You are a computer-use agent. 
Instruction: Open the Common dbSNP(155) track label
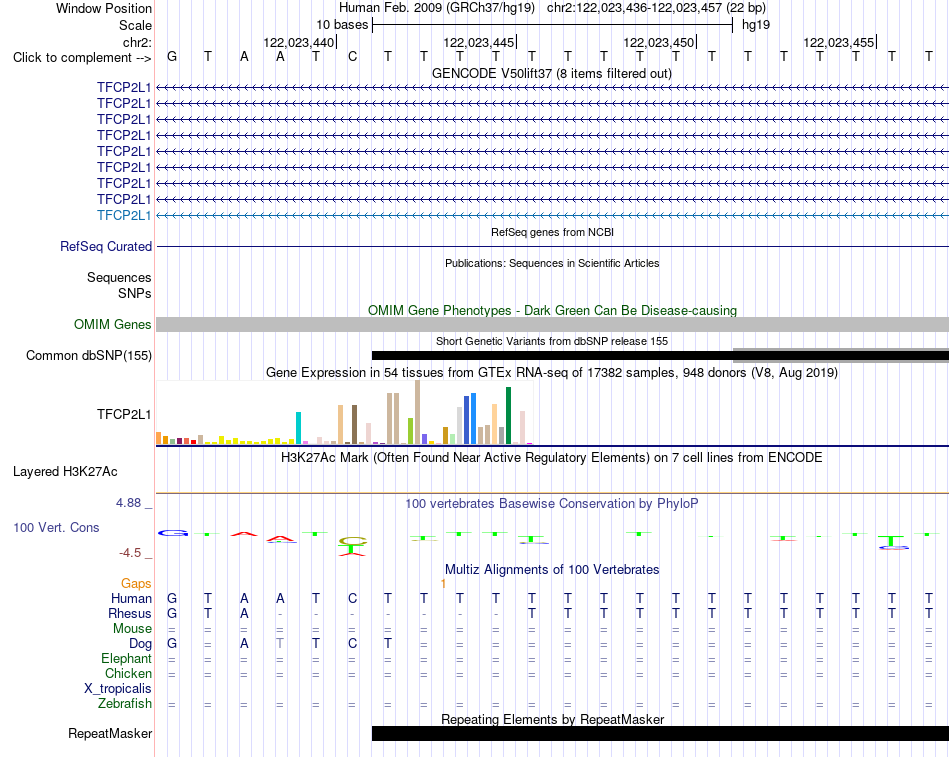point(89,355)
